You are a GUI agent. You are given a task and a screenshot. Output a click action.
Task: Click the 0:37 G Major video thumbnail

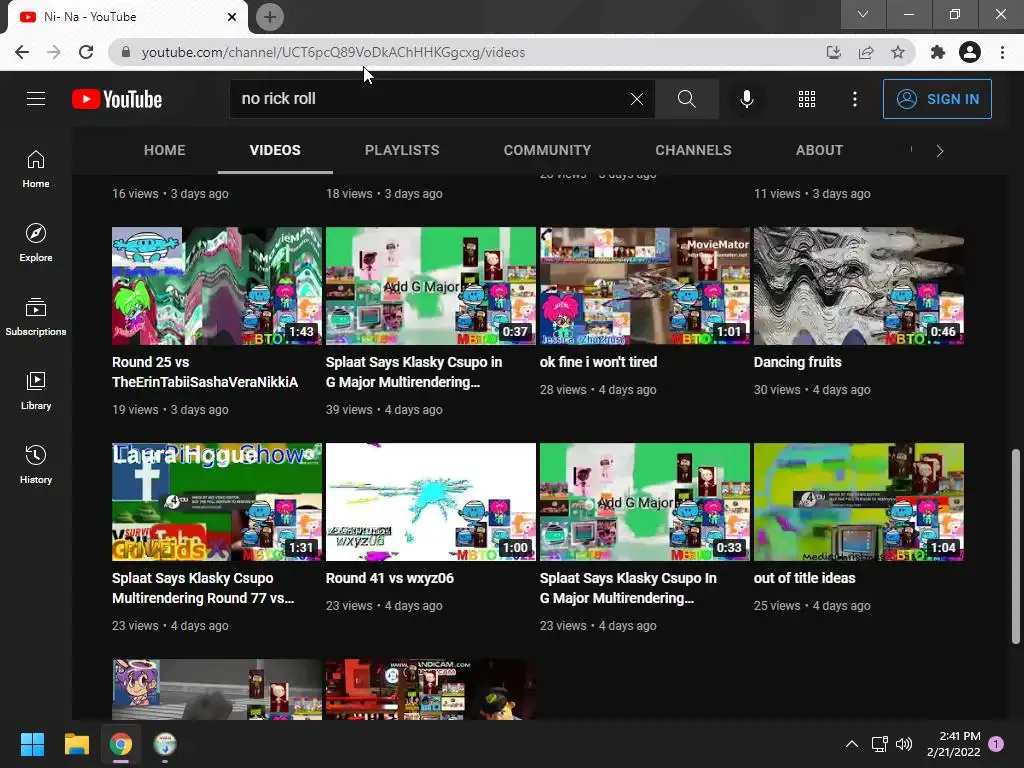(431, 286)
